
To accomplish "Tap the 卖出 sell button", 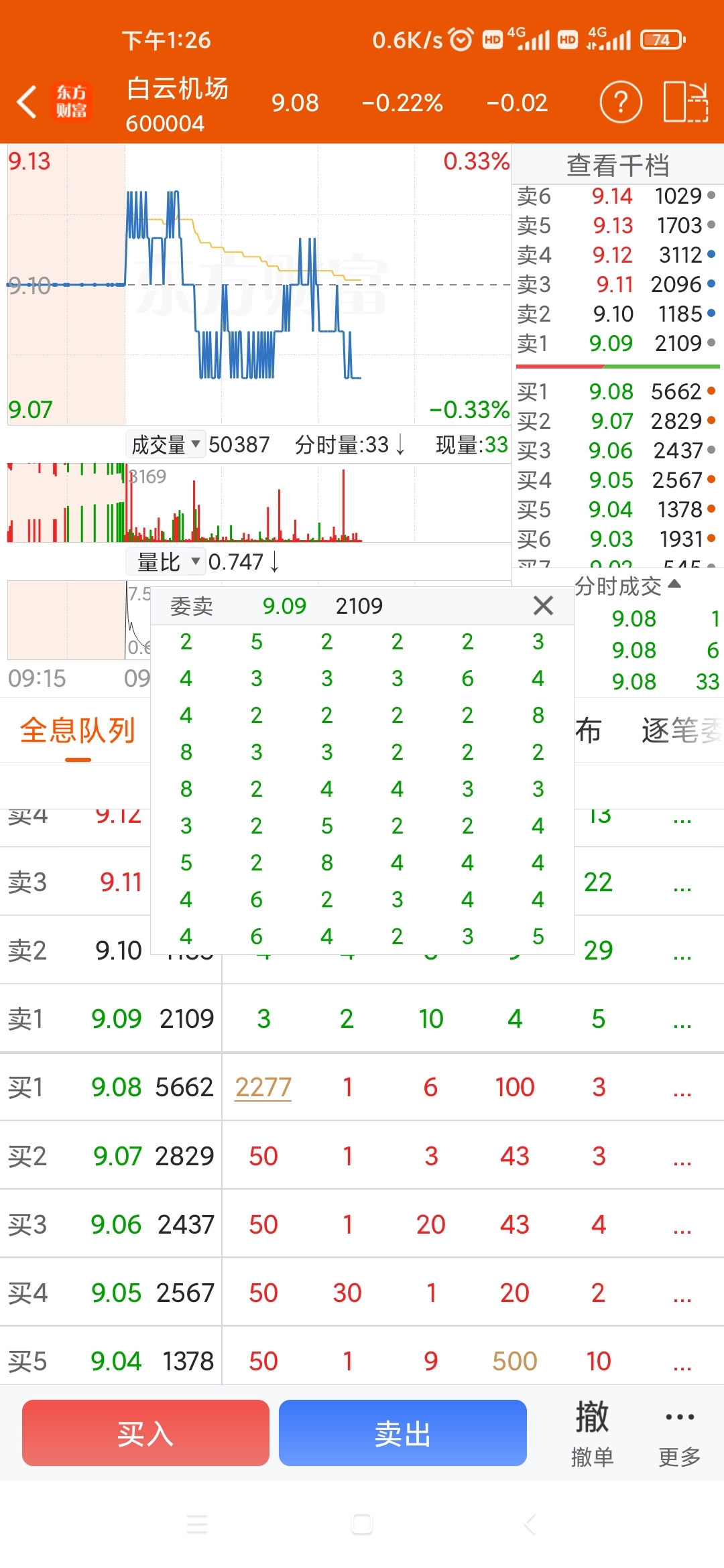I will coord(402,1433).
